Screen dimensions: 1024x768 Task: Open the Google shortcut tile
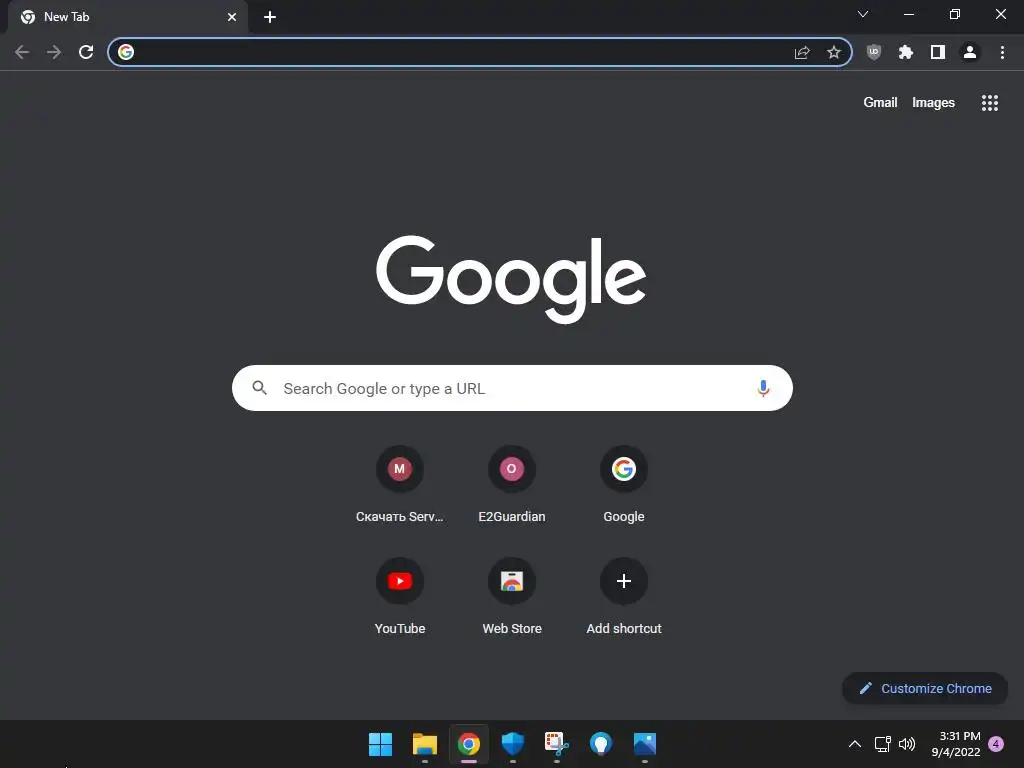[x=624, y=485]
